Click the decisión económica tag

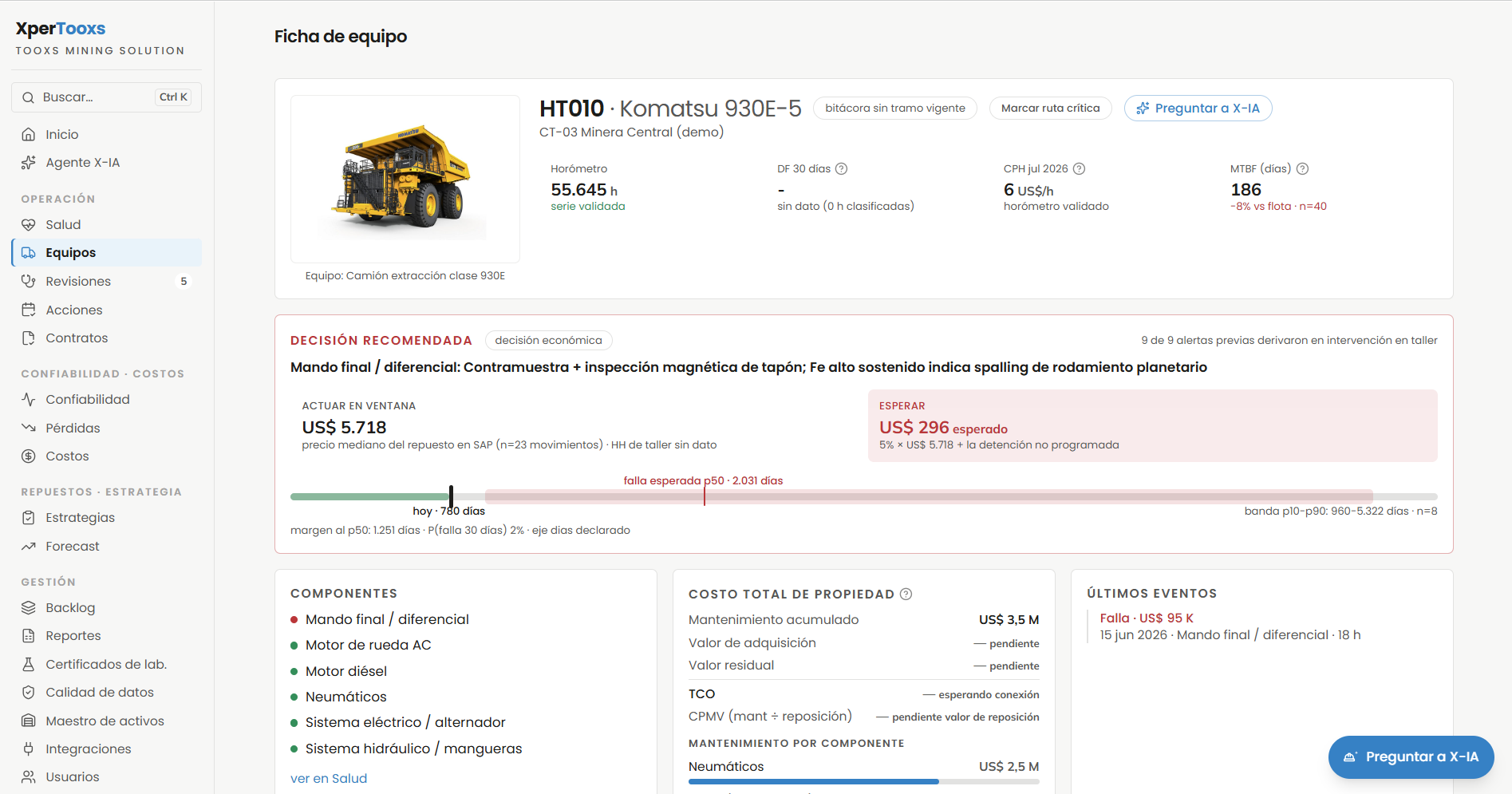point(548,341)
